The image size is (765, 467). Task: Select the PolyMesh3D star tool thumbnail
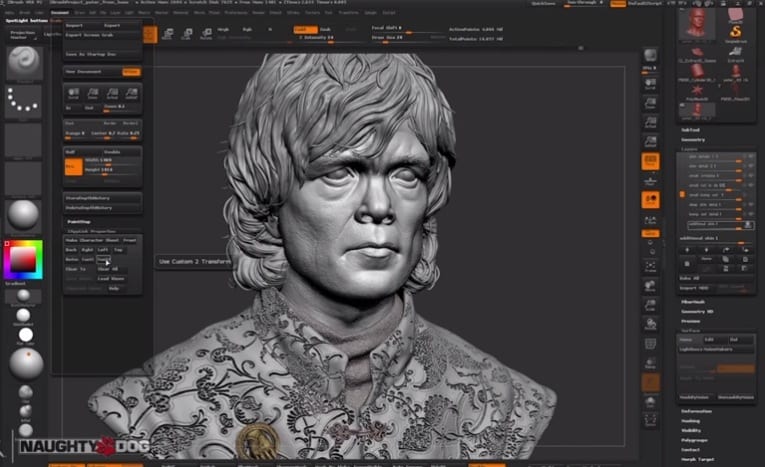pos(697,90)
